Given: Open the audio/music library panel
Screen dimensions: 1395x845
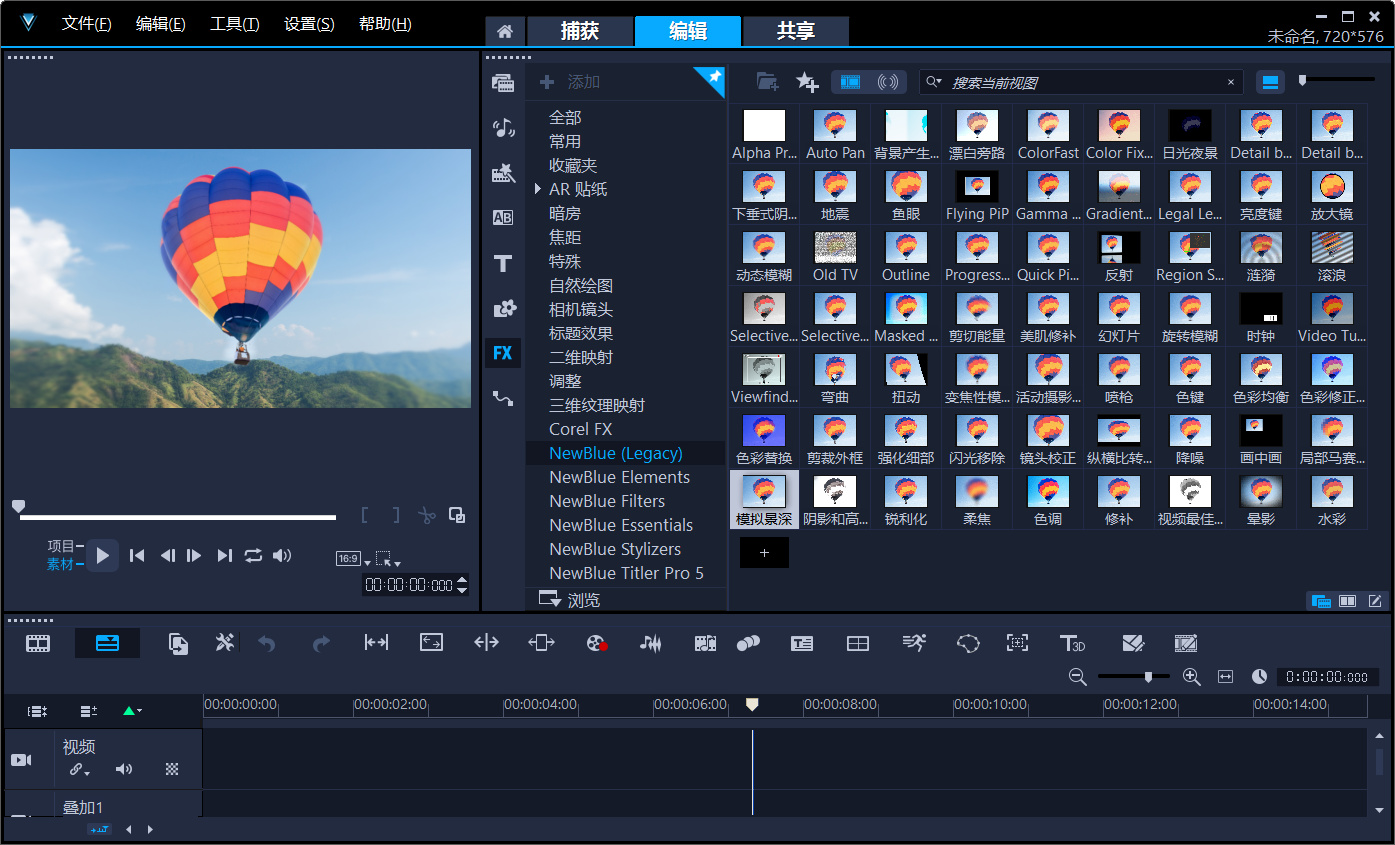Looking at the screenshot, I should [503, 128].
